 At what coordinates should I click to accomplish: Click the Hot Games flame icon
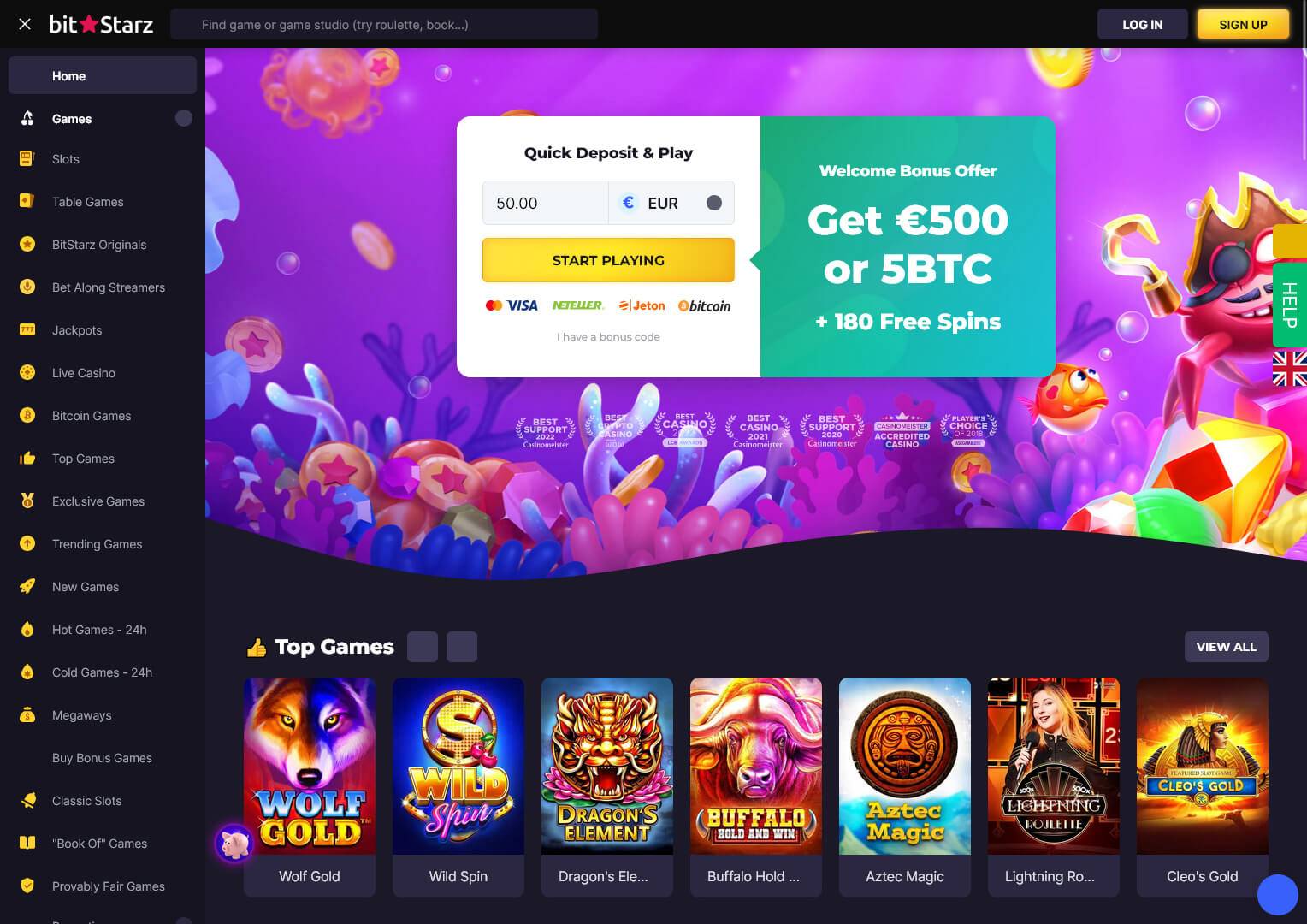coord(27,629)
